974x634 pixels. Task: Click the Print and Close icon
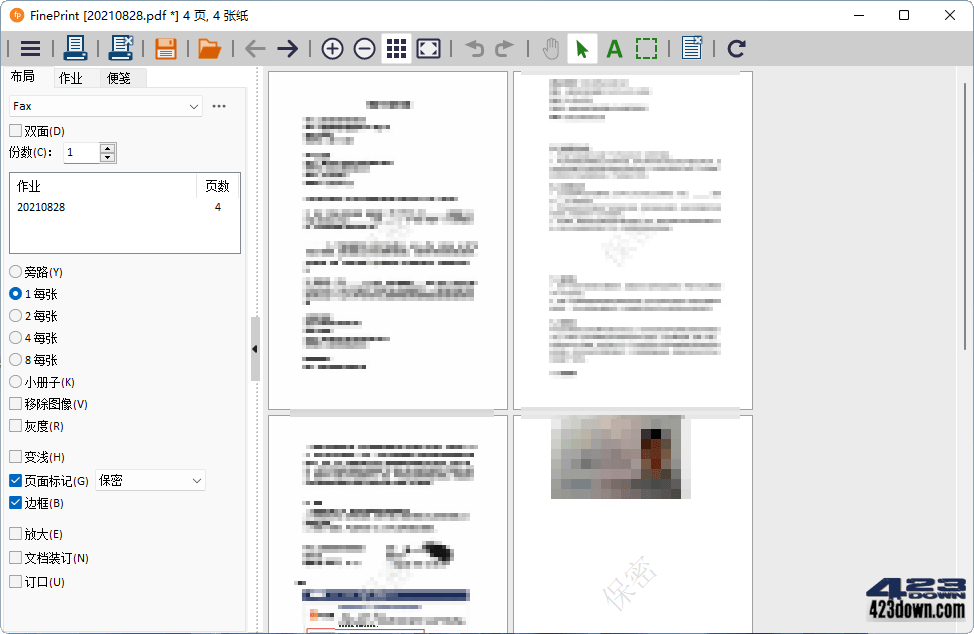119,47
